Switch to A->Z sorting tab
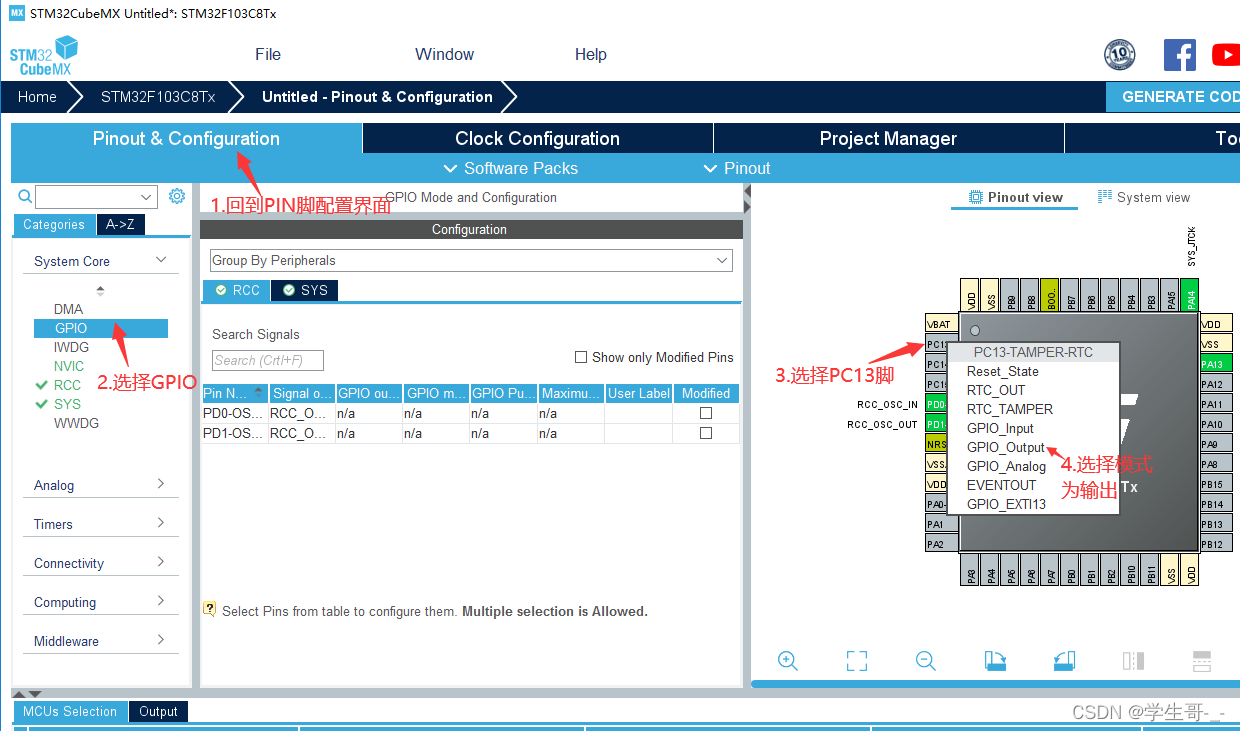 pos(121,224)
